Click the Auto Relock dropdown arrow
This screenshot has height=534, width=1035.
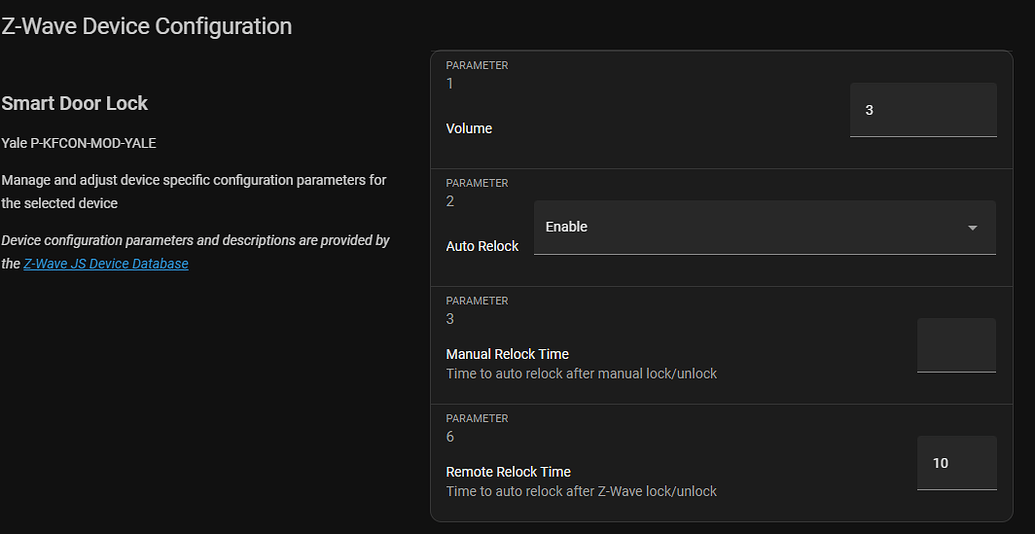click(972, 228)
